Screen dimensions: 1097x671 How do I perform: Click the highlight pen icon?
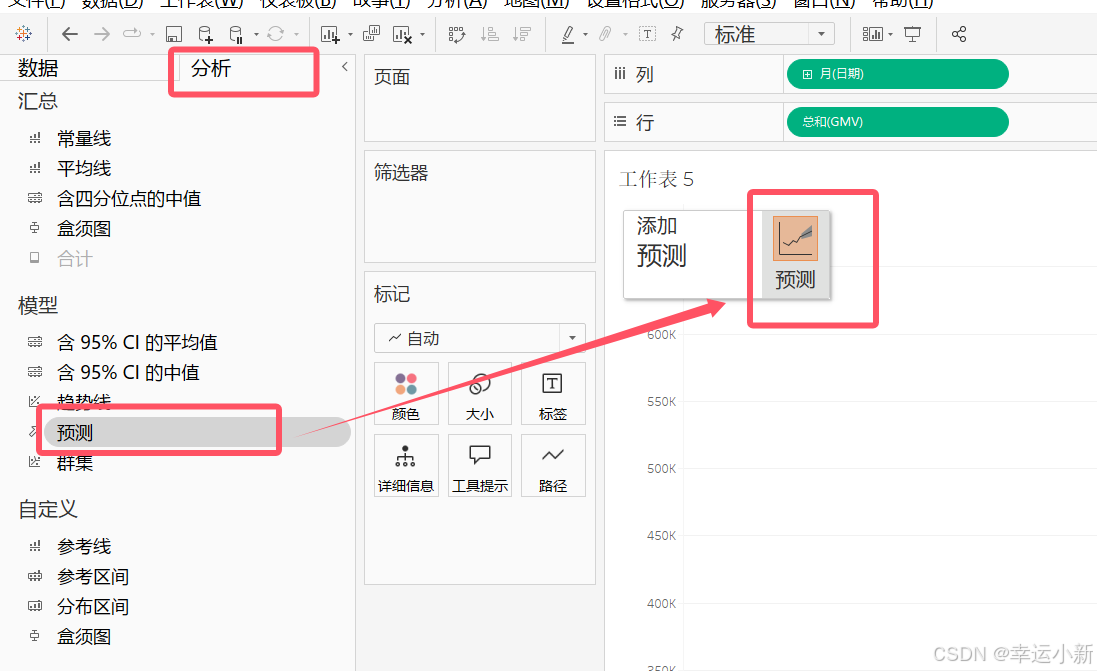(568, 34)
